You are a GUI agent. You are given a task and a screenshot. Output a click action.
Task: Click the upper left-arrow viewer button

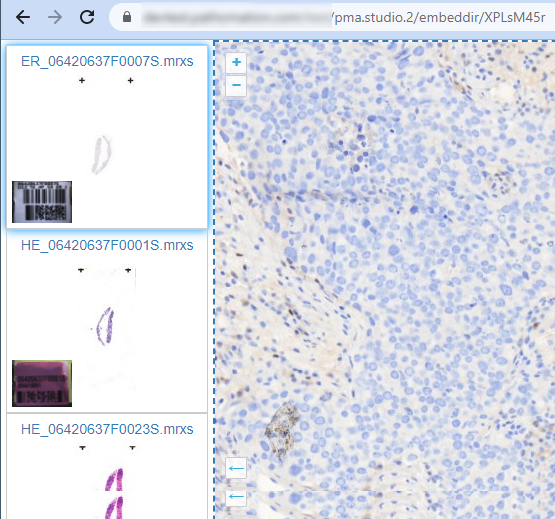click(236, 468)
